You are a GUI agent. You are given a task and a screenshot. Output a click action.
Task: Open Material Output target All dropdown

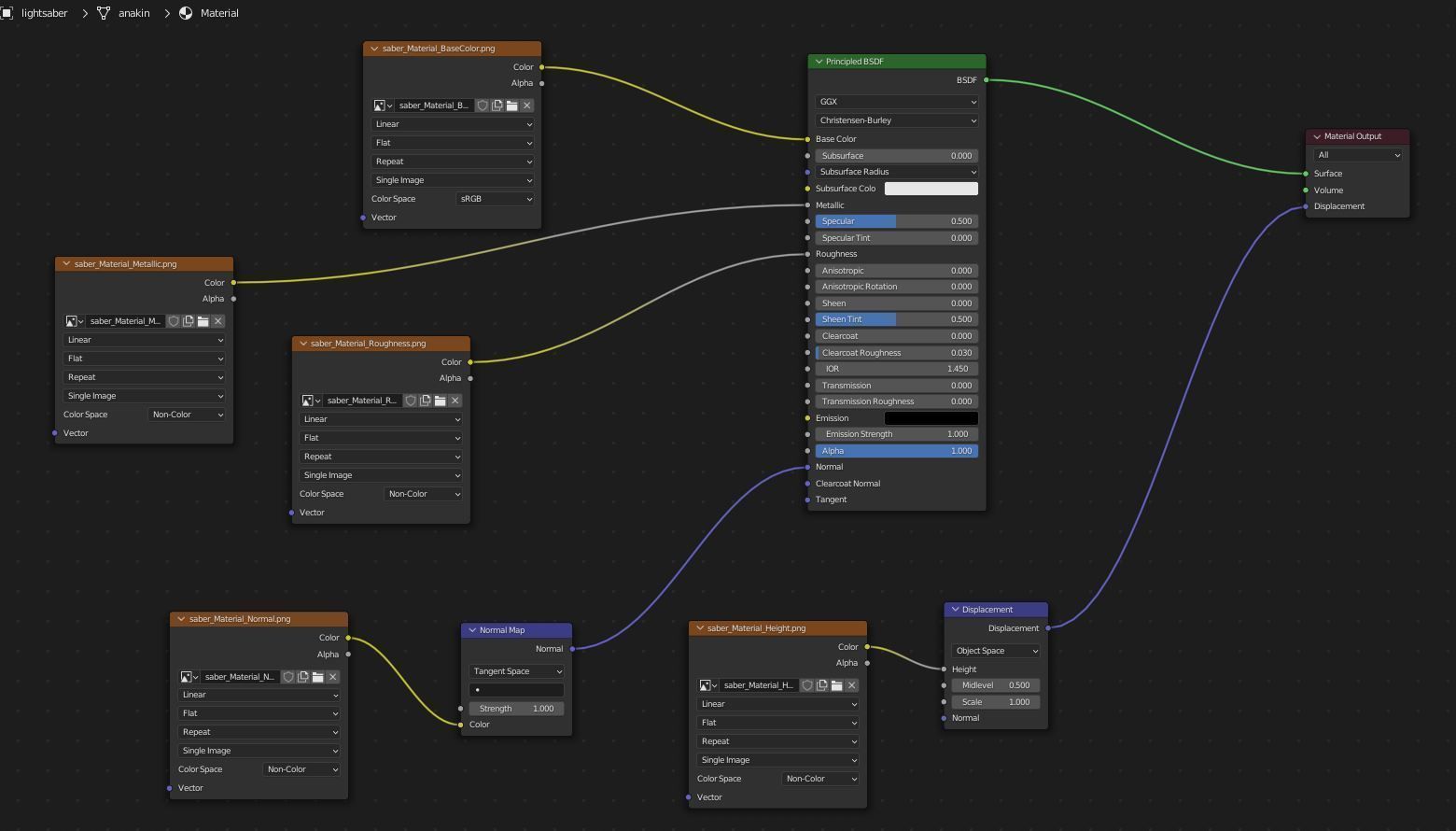pyautogui.click(x=1358, y=155)
